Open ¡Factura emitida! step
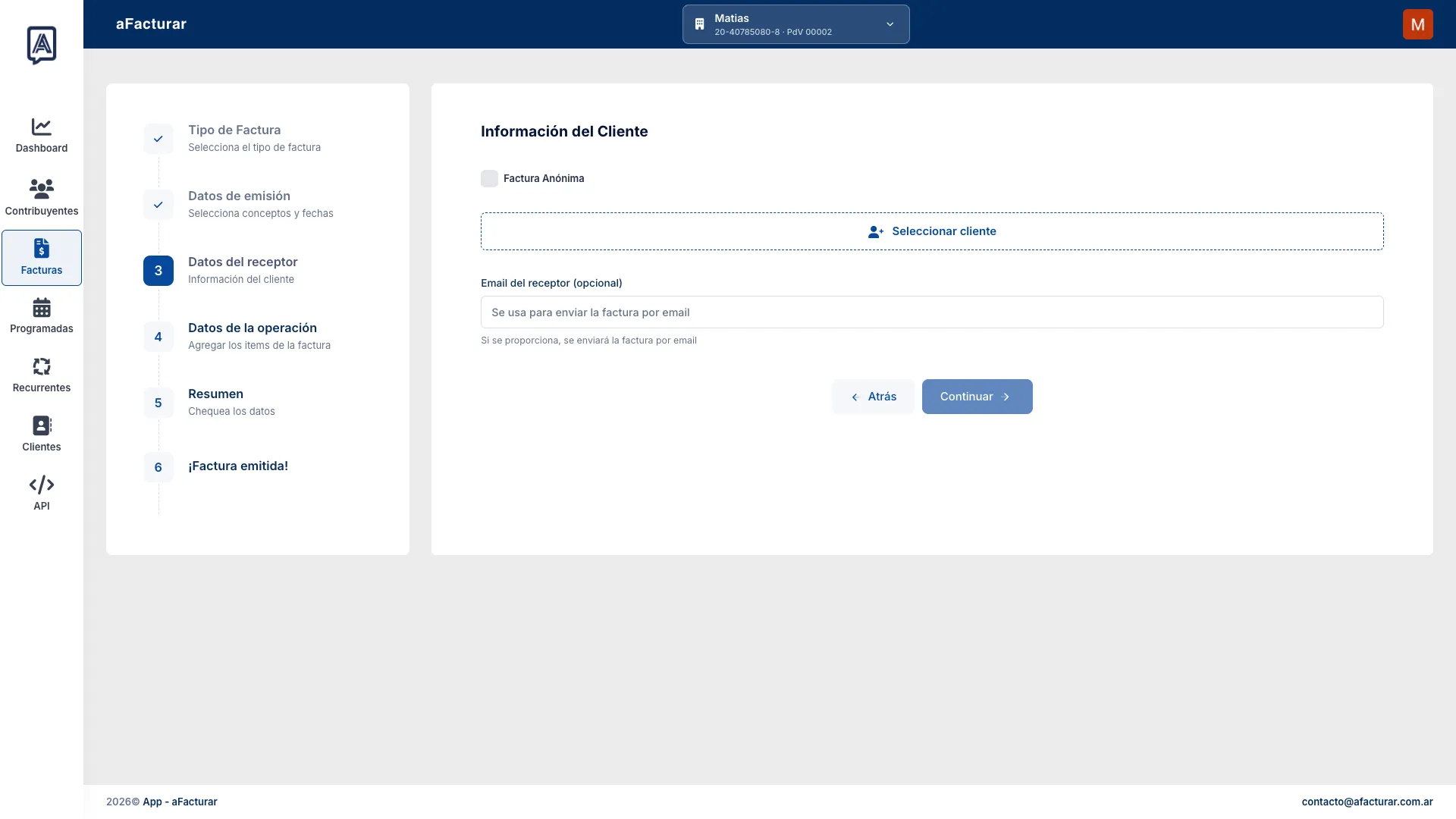 (238, 466)
